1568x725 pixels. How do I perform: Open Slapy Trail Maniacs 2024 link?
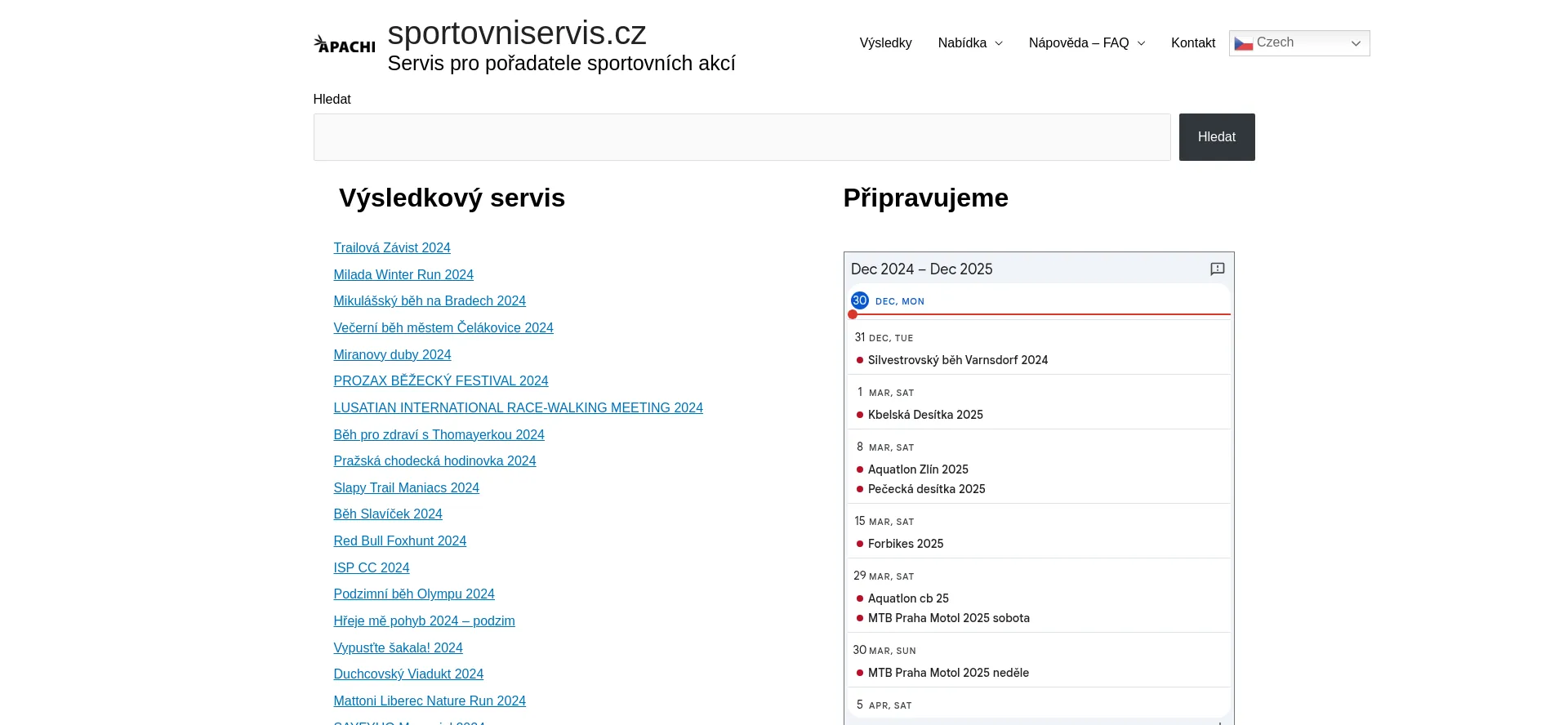click(406, 487)
